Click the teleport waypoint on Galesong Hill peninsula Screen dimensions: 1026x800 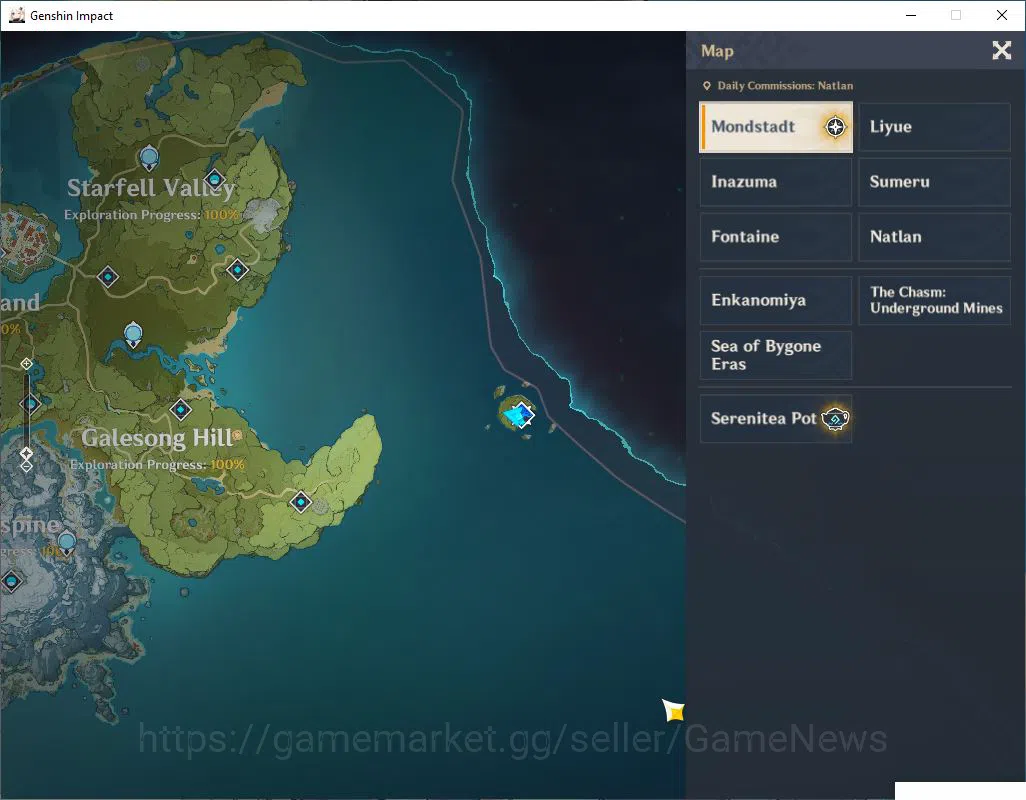(x=301, y=502)
